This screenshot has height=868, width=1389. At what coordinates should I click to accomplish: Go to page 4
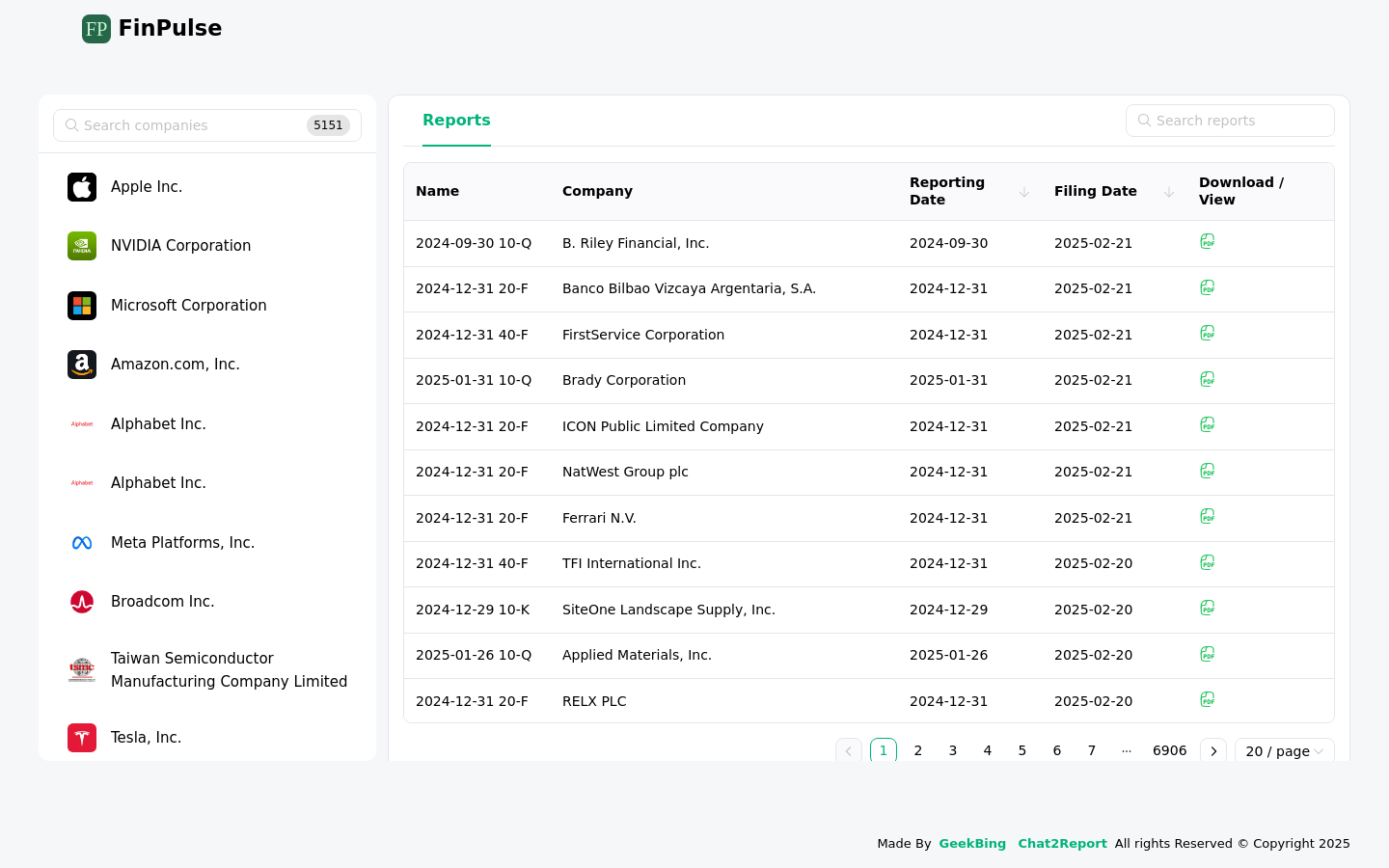click(x=988, y=750)
